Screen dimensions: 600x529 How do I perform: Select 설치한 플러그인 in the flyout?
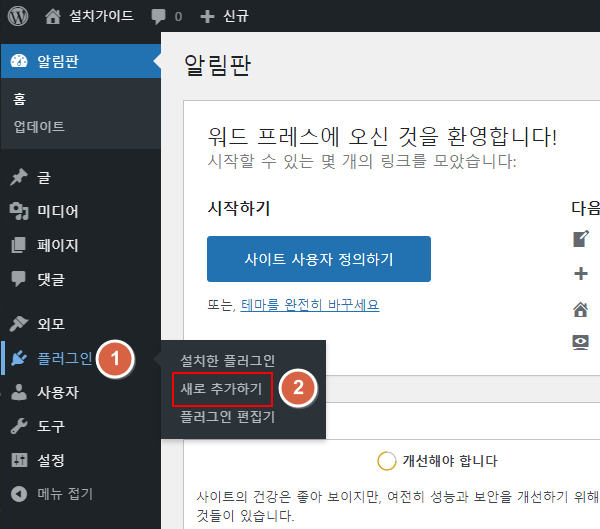(228, 361)
